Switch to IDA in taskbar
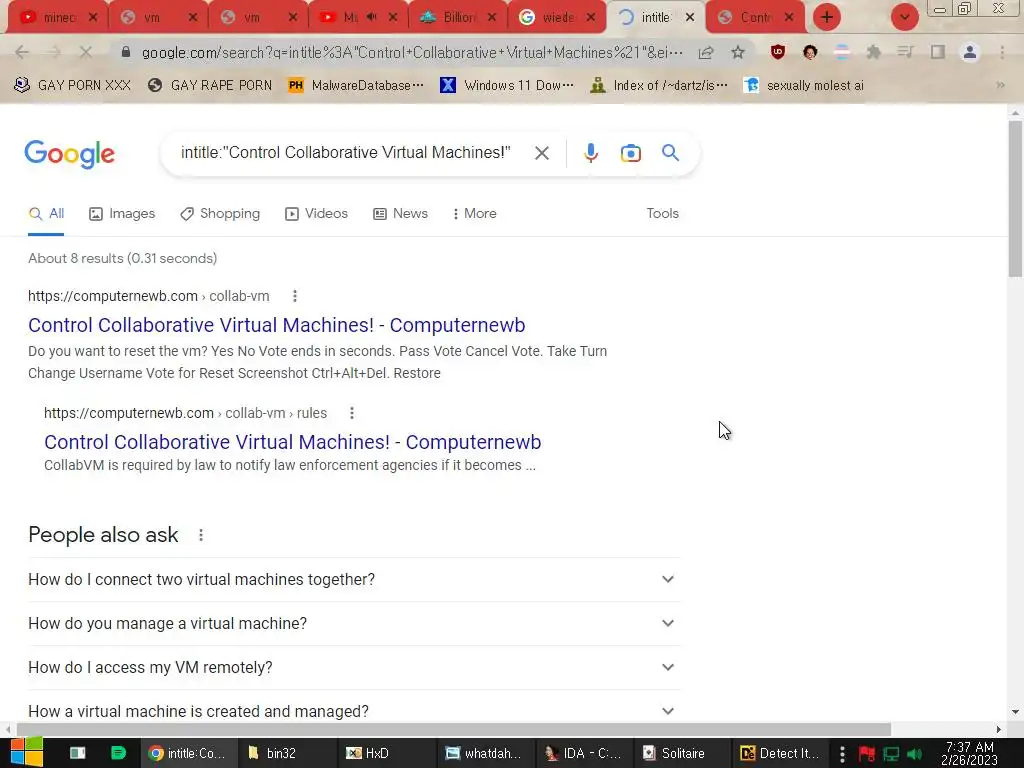Viewport: 1024px width, 768px height. click(583, 753)
